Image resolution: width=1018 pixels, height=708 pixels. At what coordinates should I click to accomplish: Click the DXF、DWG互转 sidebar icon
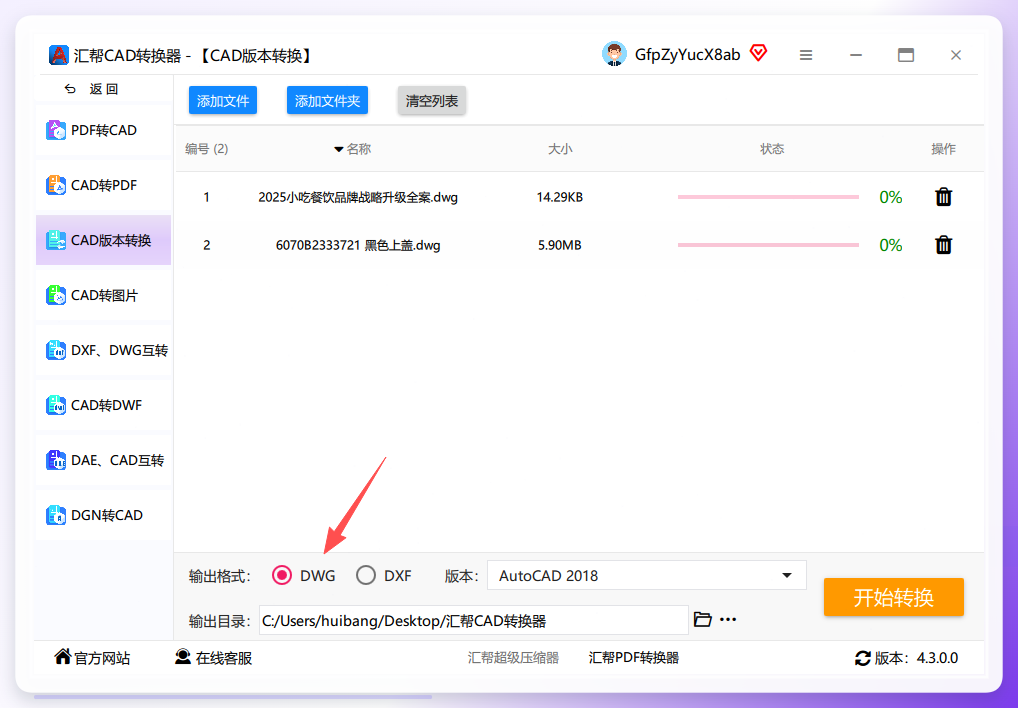pyautogui.click(x=56, y=350)
